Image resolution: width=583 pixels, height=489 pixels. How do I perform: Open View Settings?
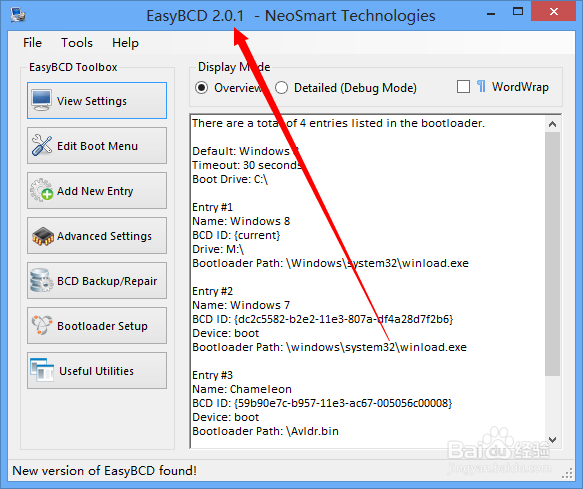point(97,101)
